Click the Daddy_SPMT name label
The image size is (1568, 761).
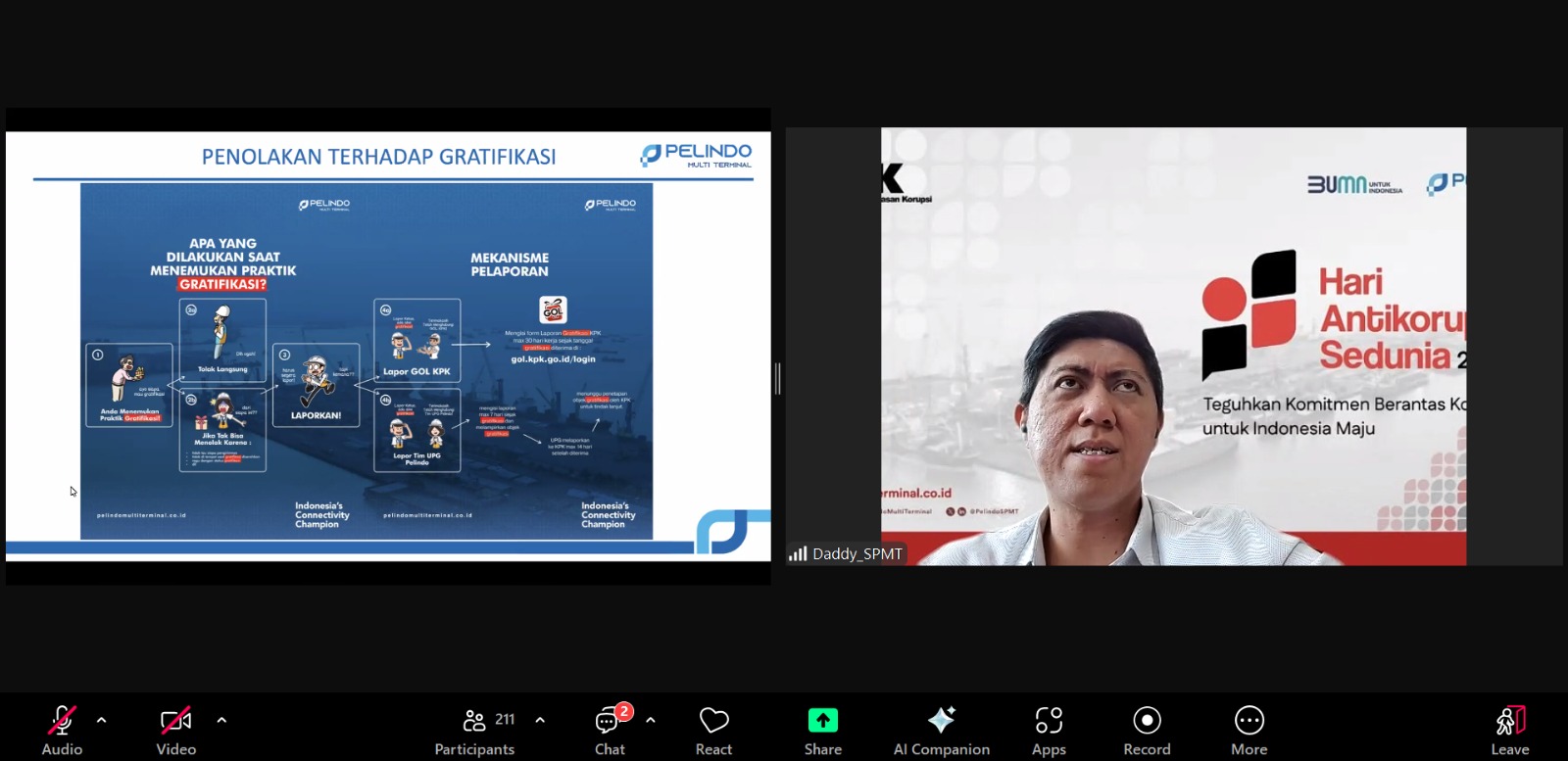857,554
